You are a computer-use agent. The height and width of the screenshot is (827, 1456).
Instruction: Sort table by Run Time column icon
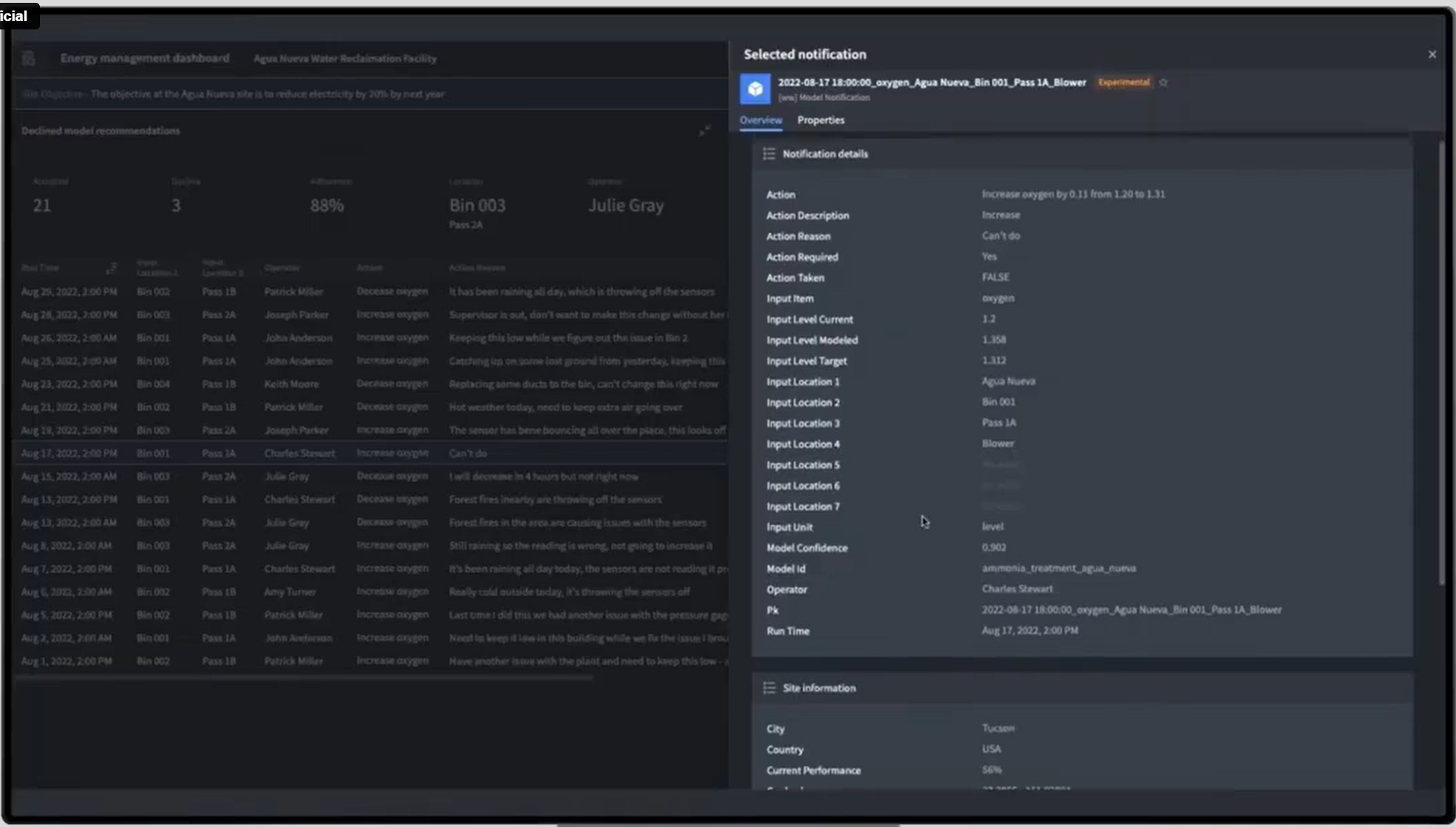(x=111, y=268)
